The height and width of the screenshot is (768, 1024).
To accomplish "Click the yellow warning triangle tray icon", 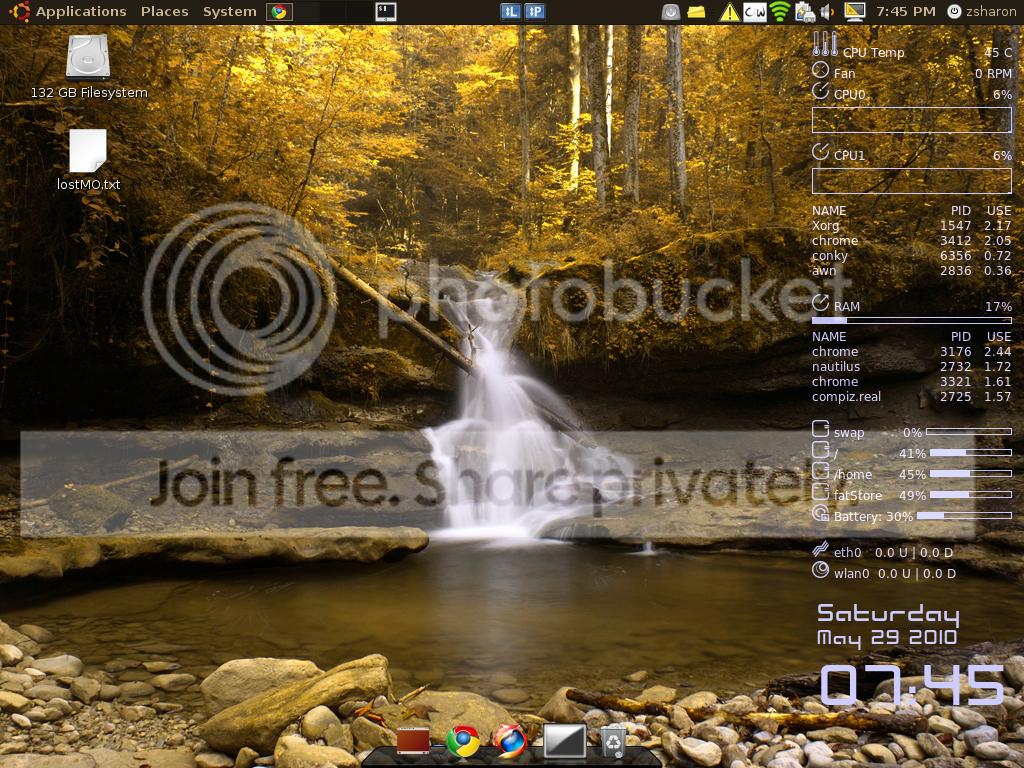I will pyautogui.click(x=729, y=12).
